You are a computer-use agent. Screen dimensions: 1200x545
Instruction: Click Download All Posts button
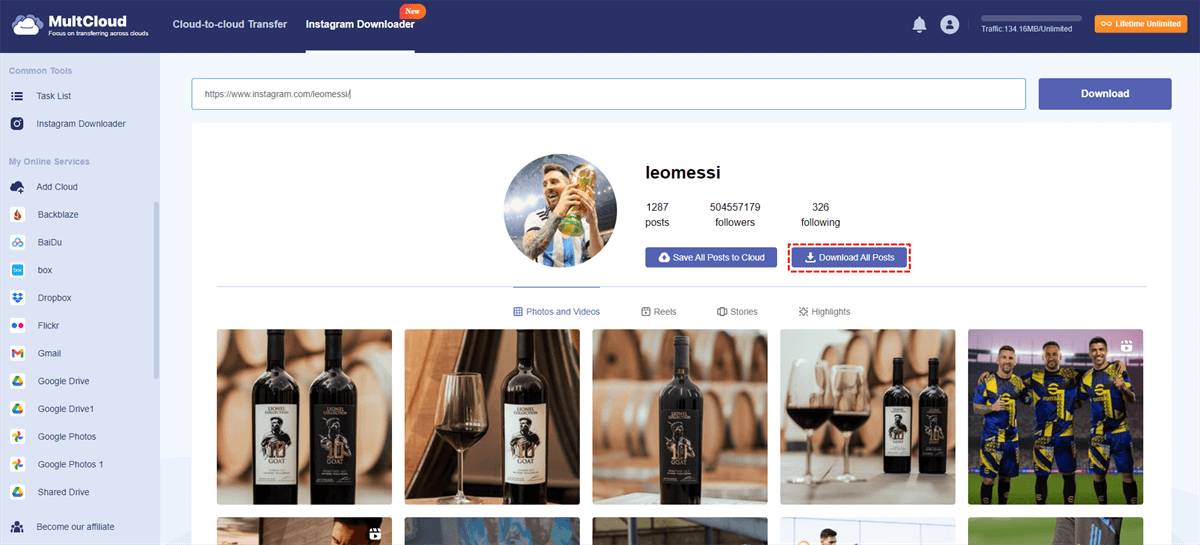pos(850,258)
